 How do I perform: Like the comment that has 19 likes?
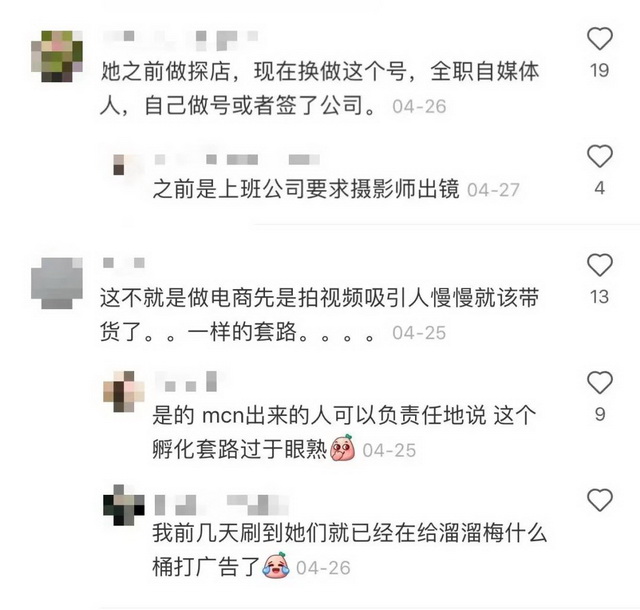click(600, 39)
